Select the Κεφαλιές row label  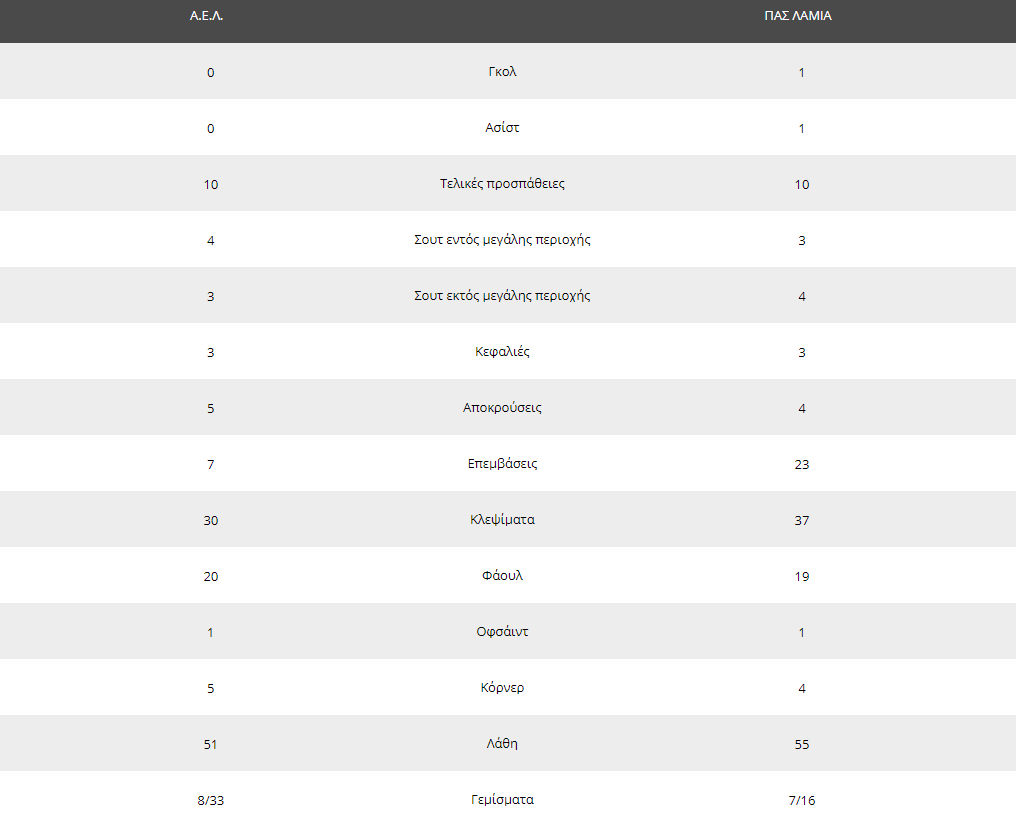tap(502, 352)
